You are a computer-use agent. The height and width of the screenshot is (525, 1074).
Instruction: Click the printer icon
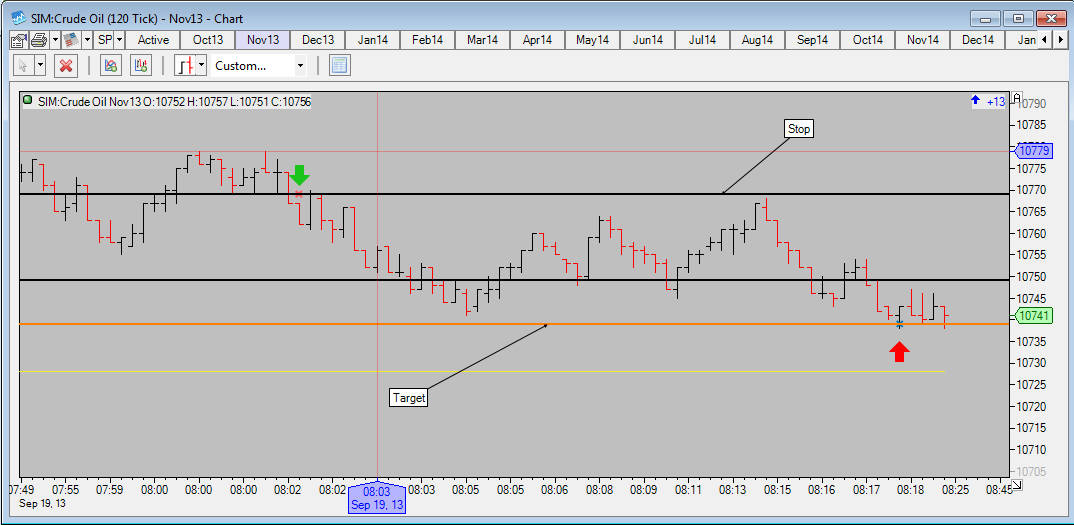point(38,40)
